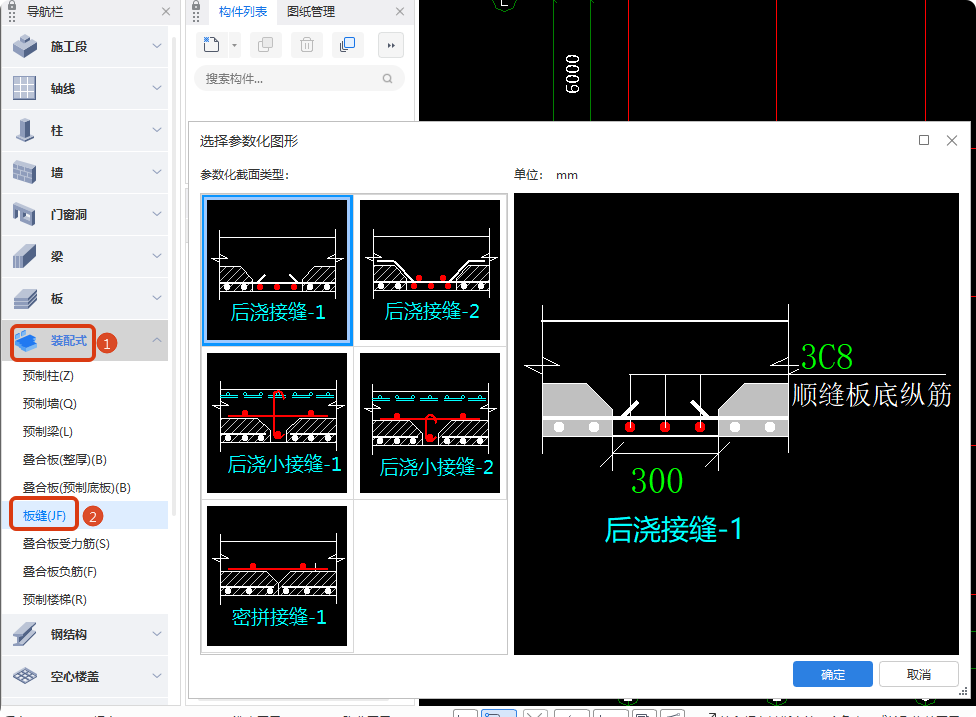Open the new component dropdown arrow
The width and height of the screenshot is (976, 717).
[x=234, y=45]
